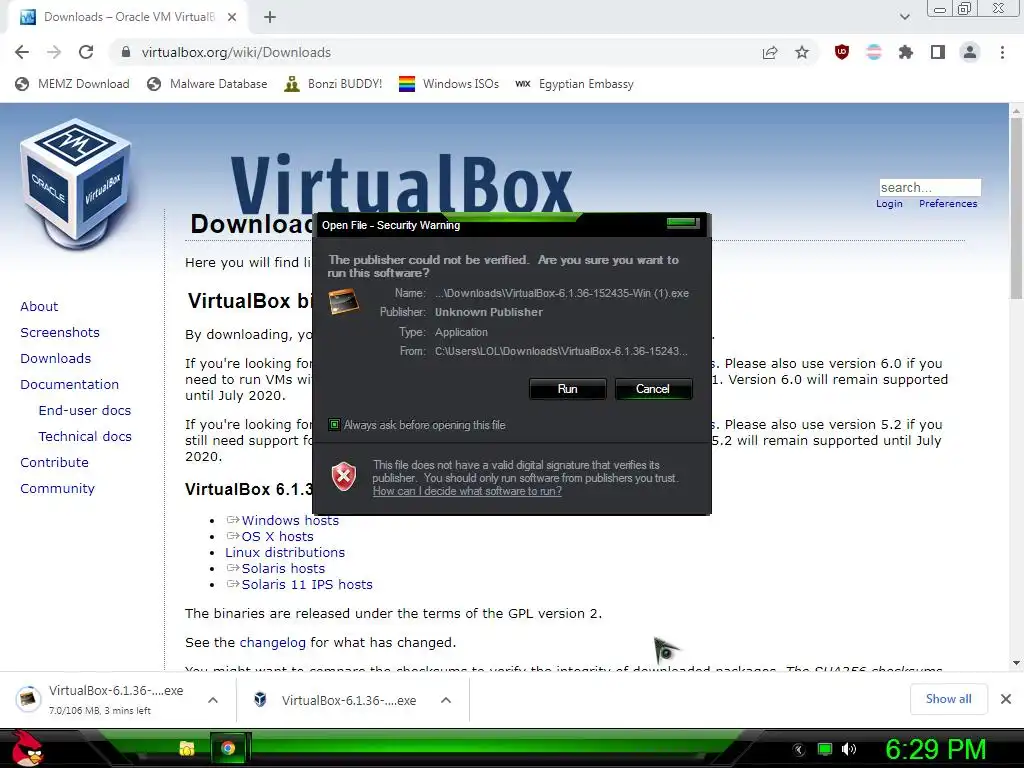
Task: Click the Preferences link
Action: pos(948,204)
